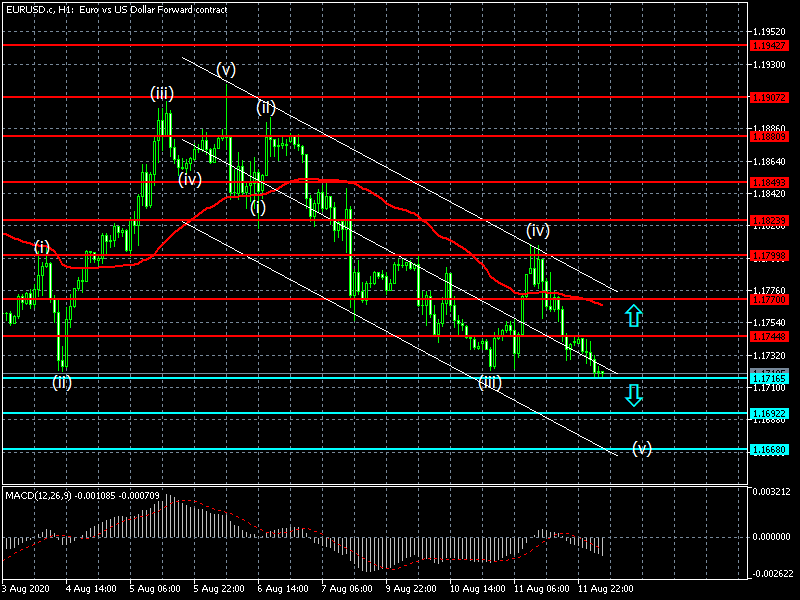The height and width of the screenshot is (600, 800).
Task: Click the '7 Aug 06:00' time axis label
Action: pos(347,589)
